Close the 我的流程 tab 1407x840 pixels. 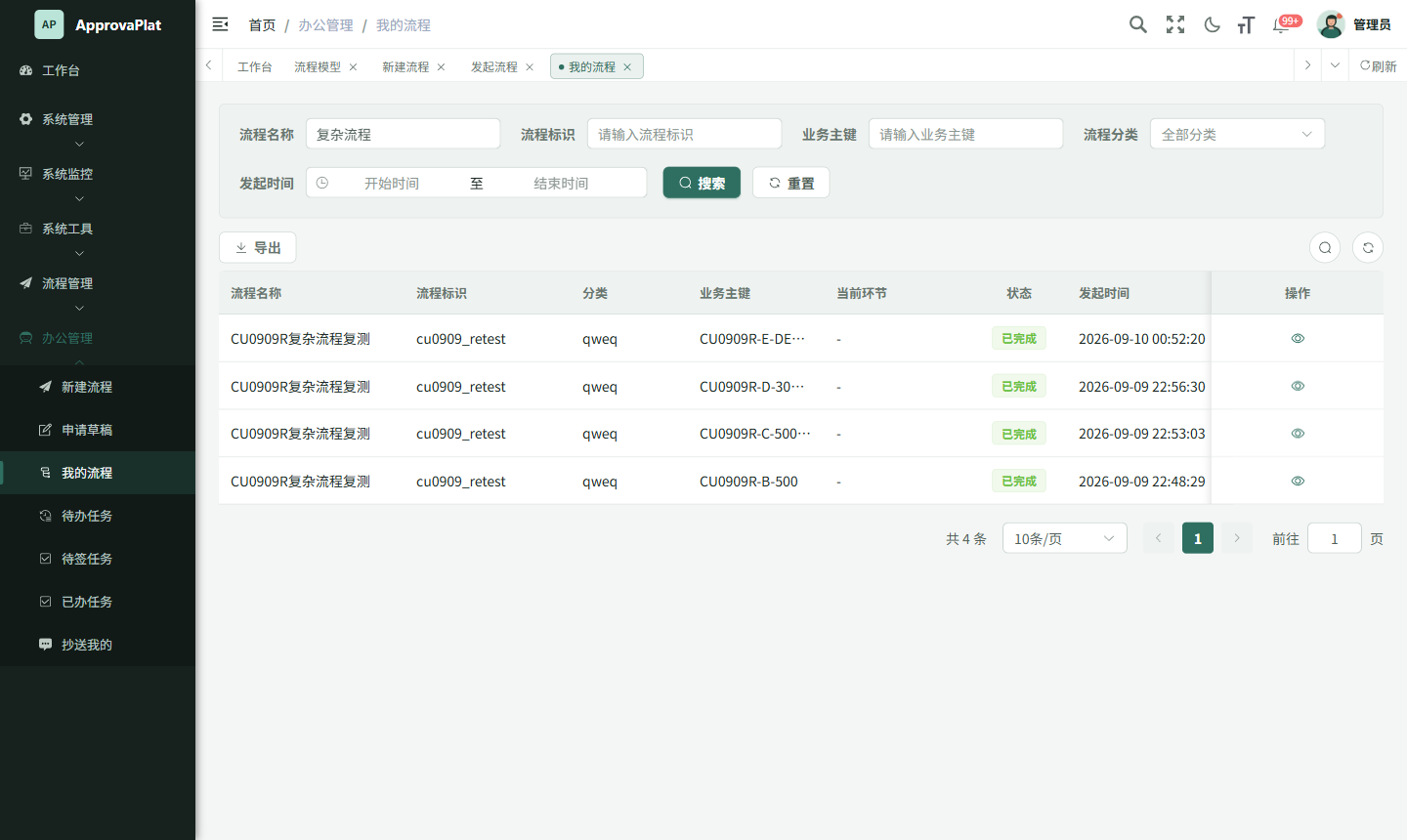coord(627,66)
